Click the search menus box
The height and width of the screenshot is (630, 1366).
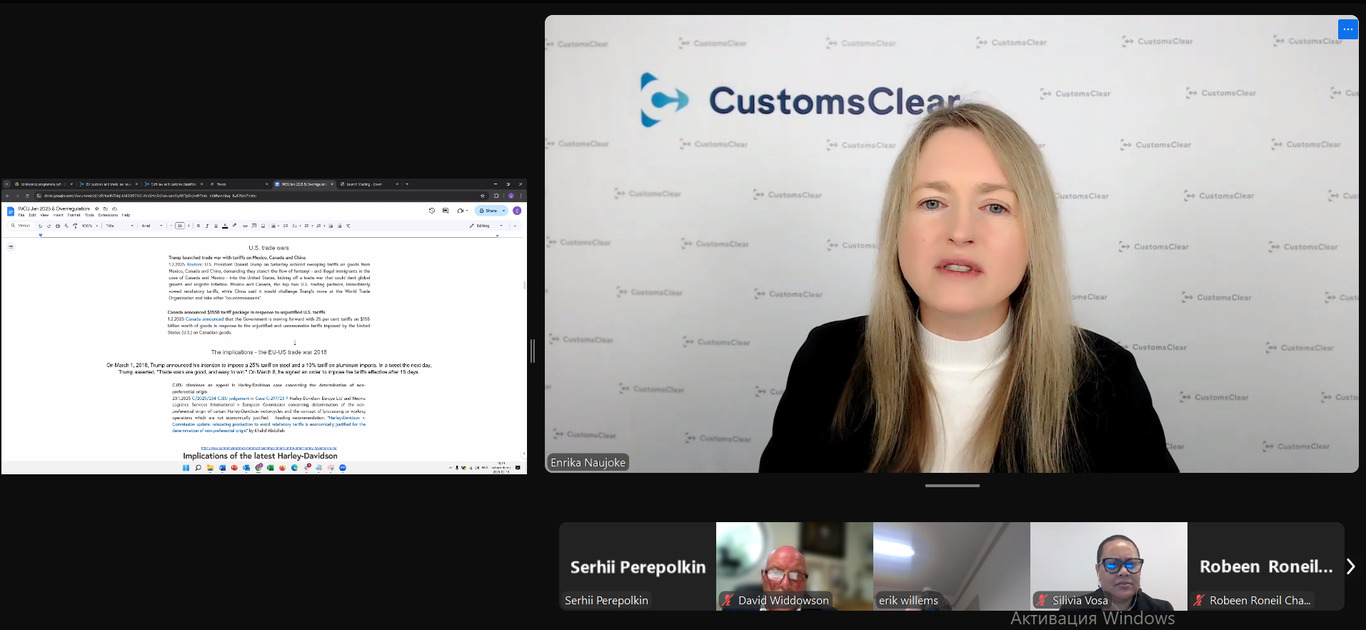(21, 226)
